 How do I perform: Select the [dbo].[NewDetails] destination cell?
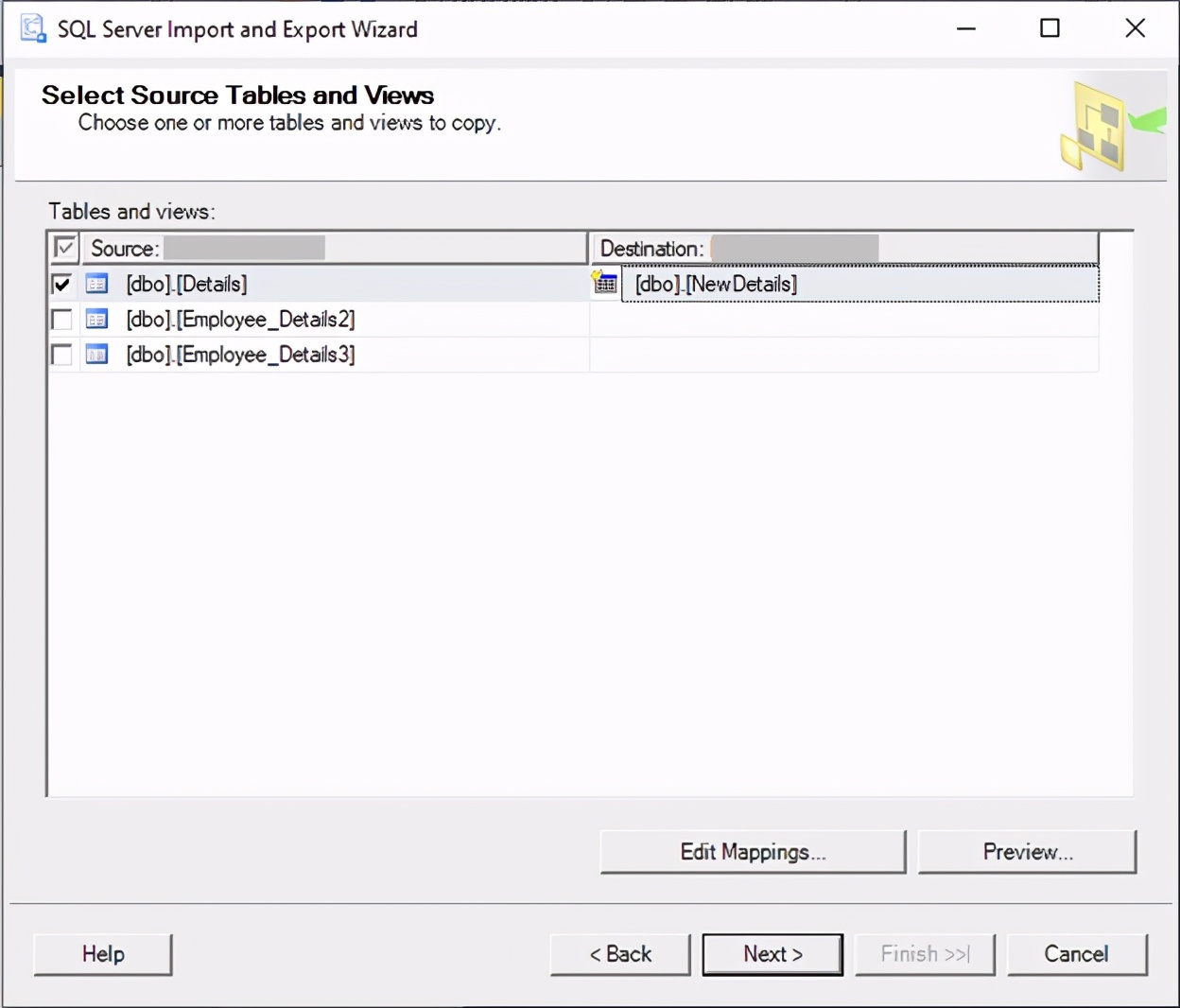(859, 284)
